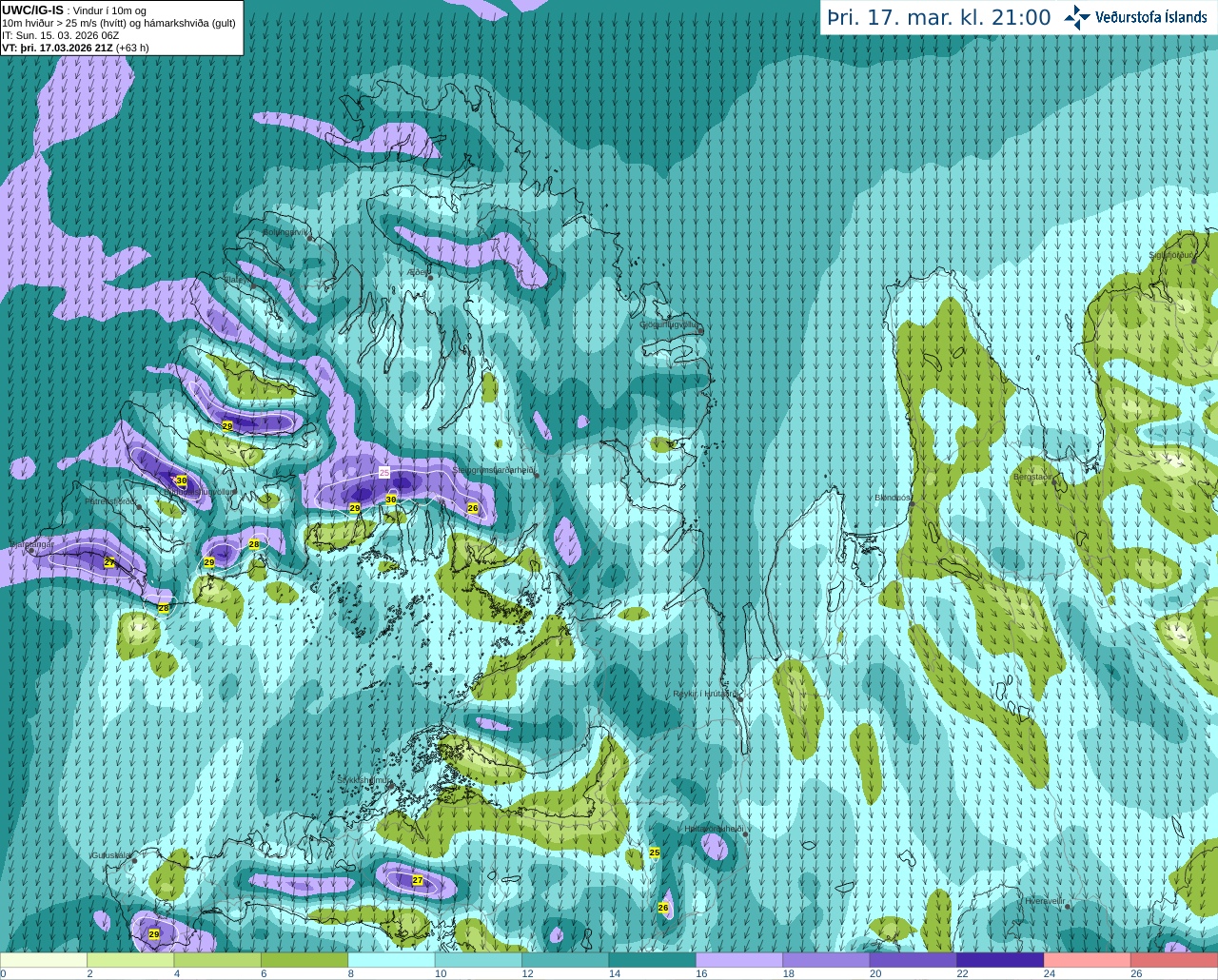Click the UWC/IG-IS model title line
This screenshot has width=1218, height=980.
pyautogui.click(x=74, y=10)
